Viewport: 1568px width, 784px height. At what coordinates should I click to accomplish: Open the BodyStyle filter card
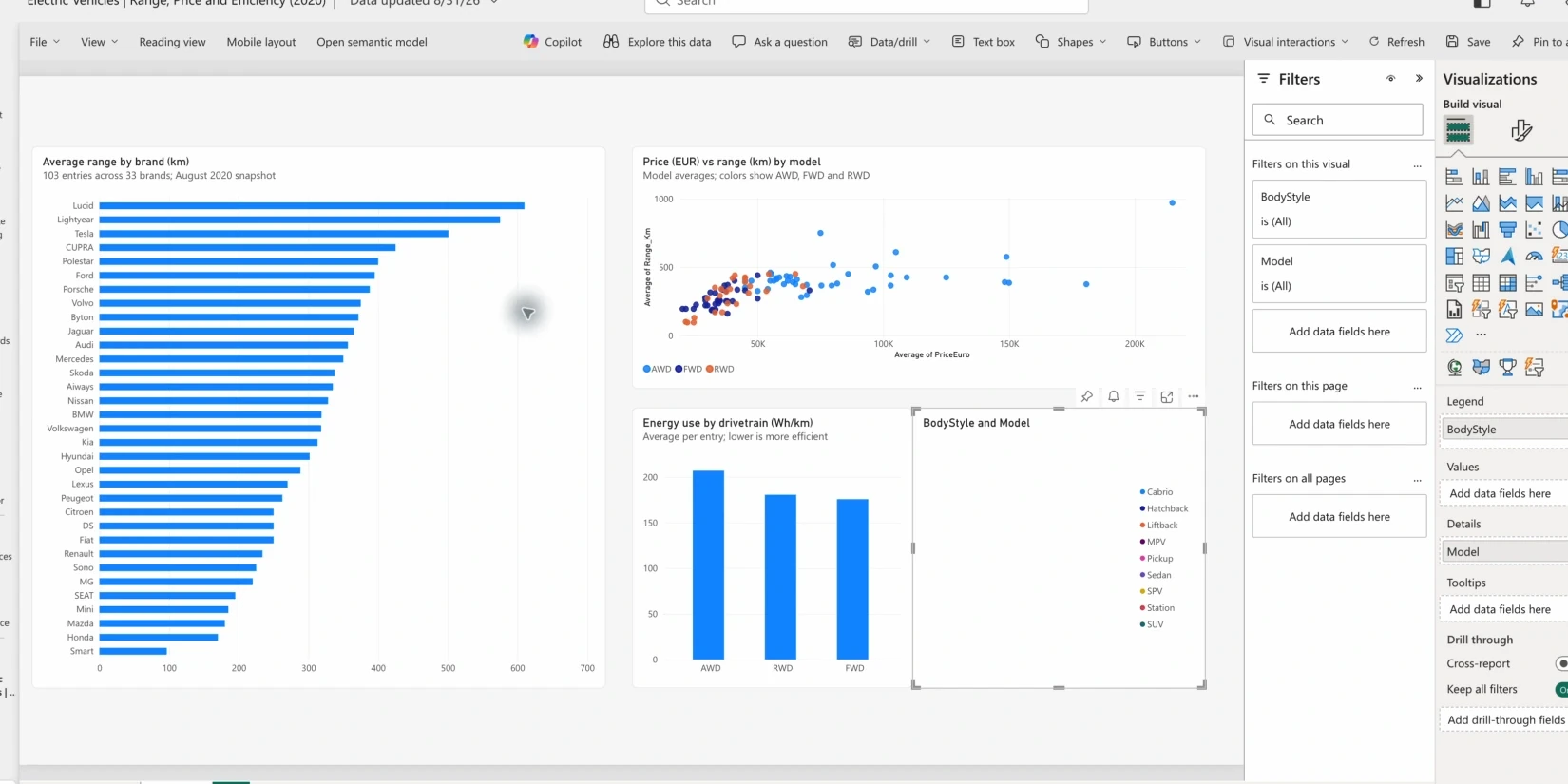[1339, 209]
